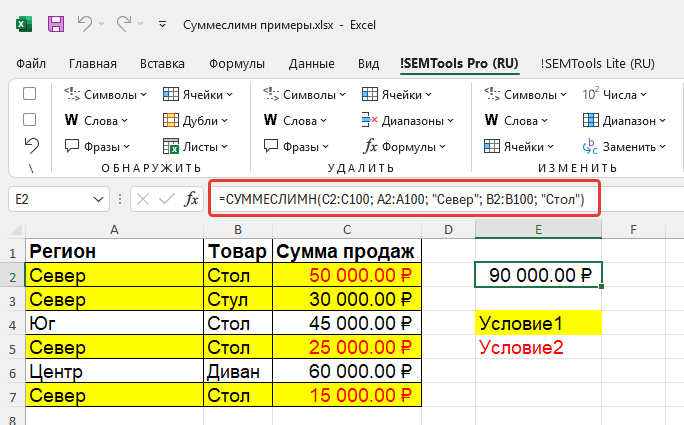The height and width of the screenshot is (425, 684).
Task: Select cell E2 with 90 000.00 ₽
Action: (538, 275)
